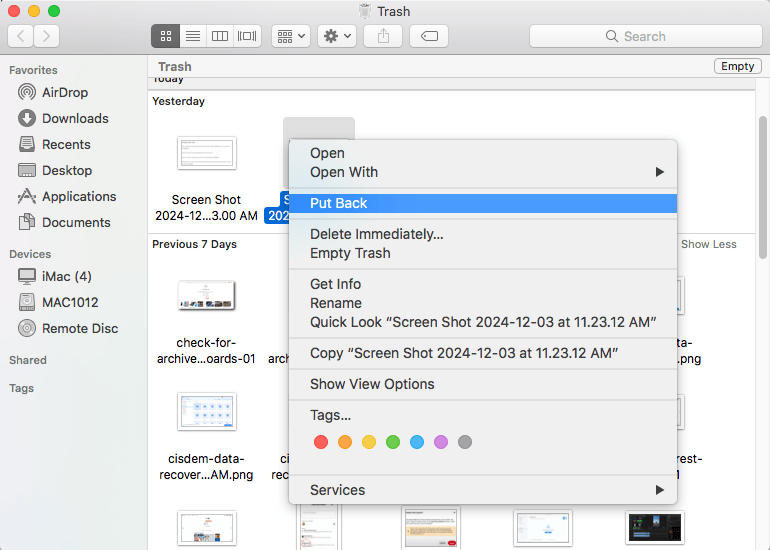770x550 pixels.
Task: Click the Empty button
Action: (x=738, y=66)
